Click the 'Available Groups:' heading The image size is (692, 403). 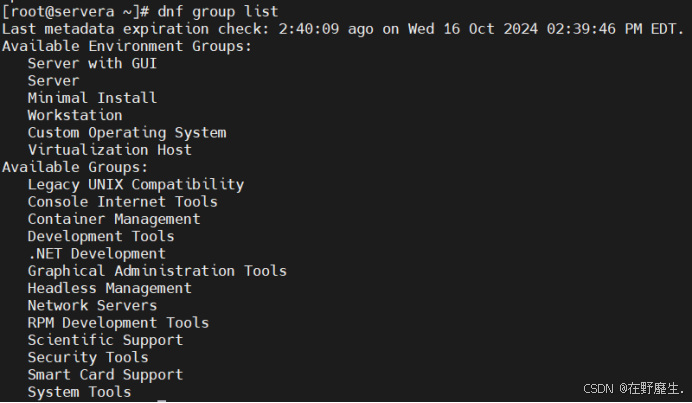tap(75, 167)
